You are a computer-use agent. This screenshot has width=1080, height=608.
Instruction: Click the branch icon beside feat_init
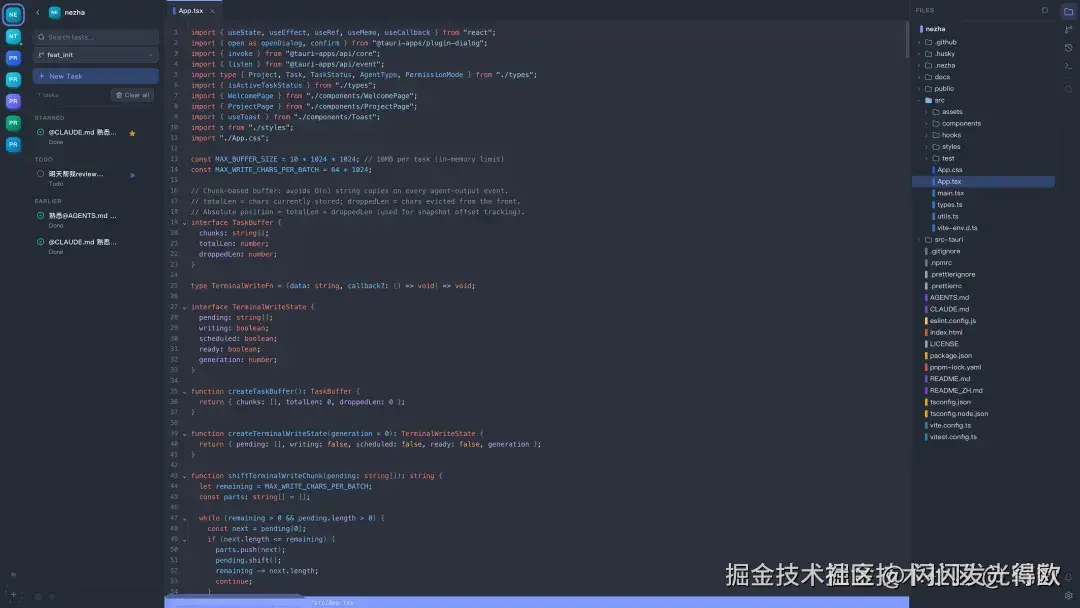(41, 55)
